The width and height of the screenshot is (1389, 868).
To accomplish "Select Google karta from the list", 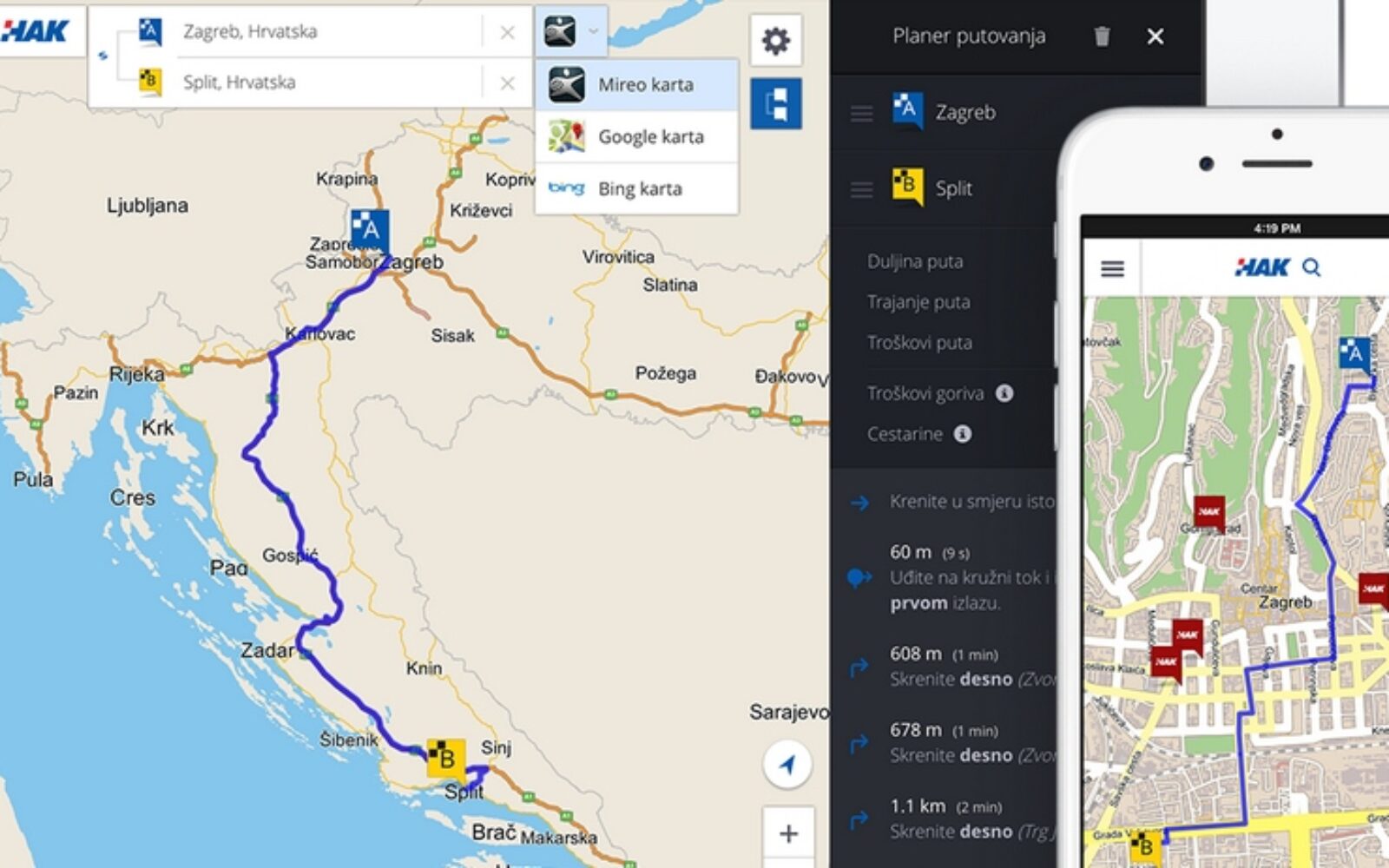I will point(636,136).
